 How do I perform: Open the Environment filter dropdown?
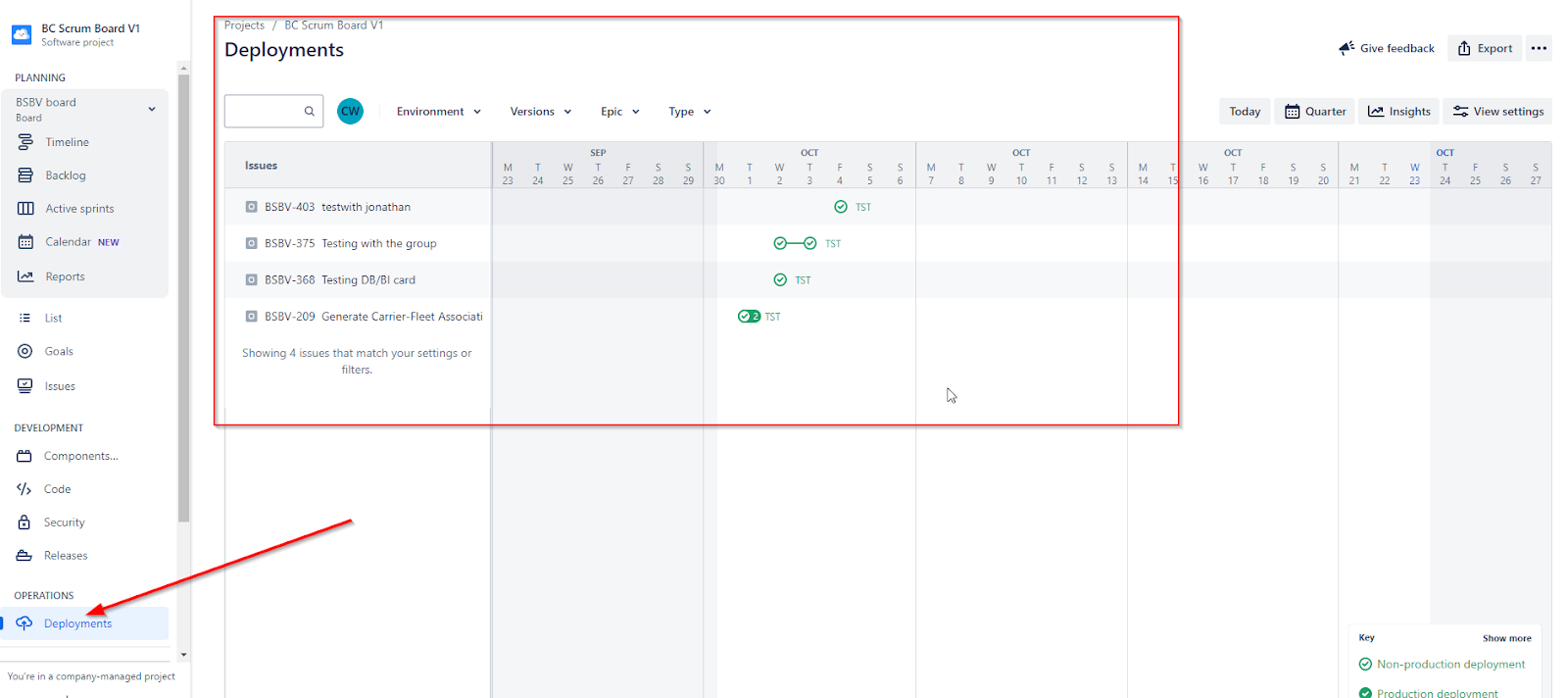tap(439, 112)
